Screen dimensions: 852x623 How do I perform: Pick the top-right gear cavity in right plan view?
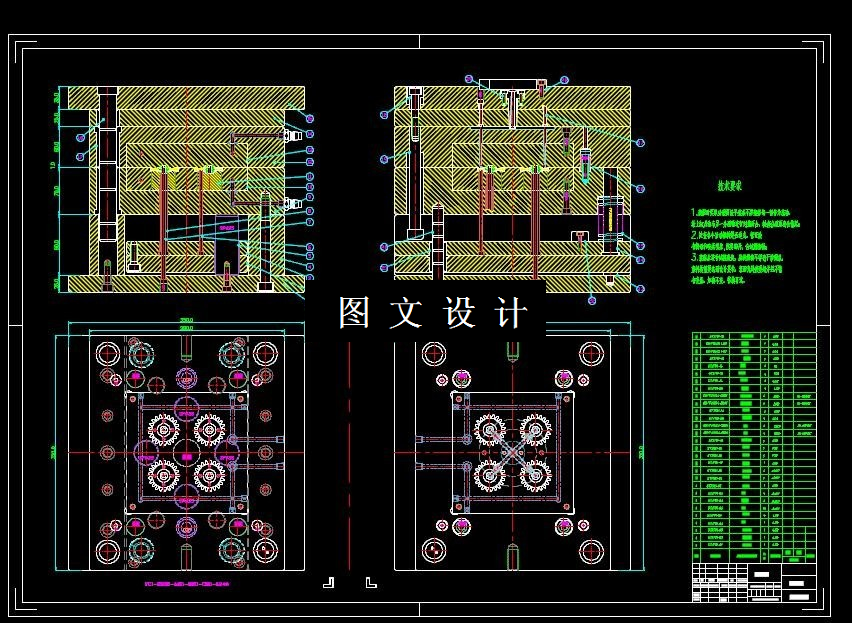[x=536, y=429]
